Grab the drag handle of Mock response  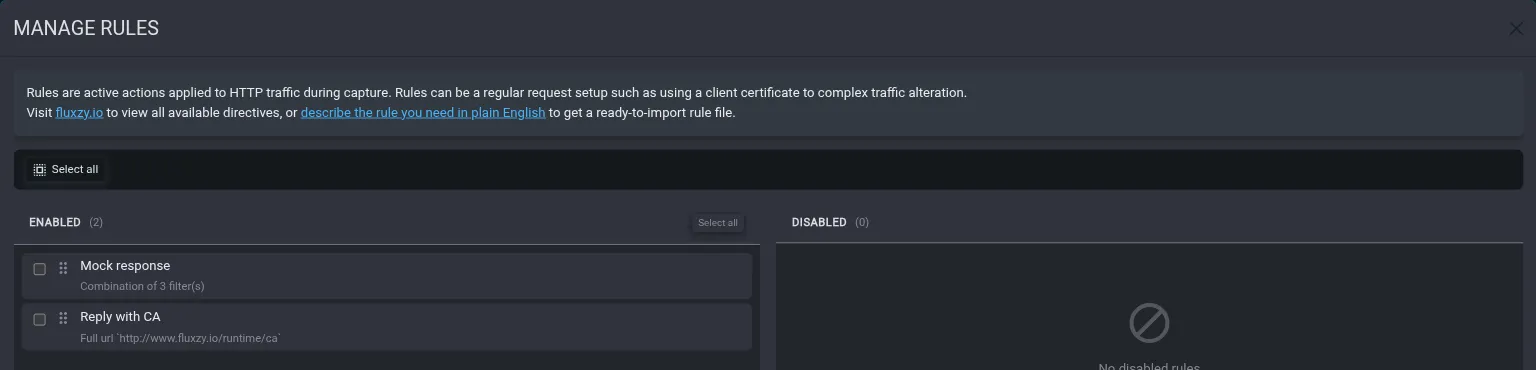coord(63,268)
